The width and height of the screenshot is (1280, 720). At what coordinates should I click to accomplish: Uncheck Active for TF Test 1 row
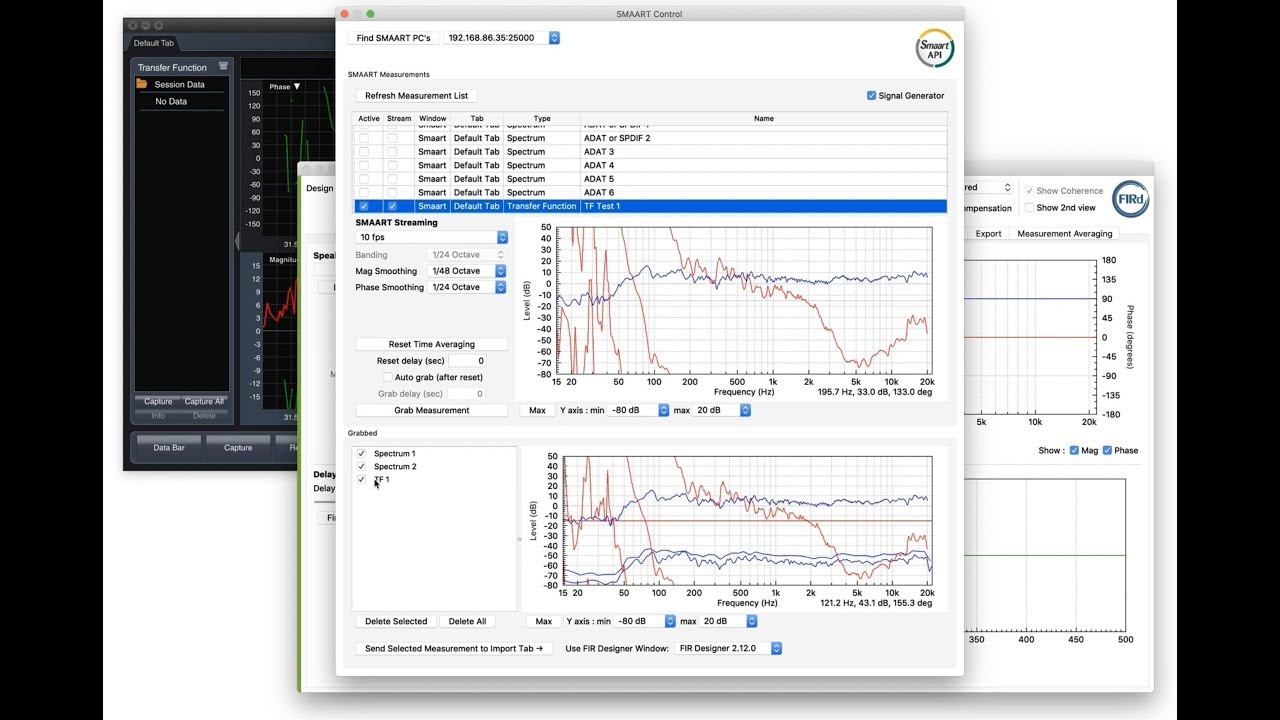(x=364, y=206)
